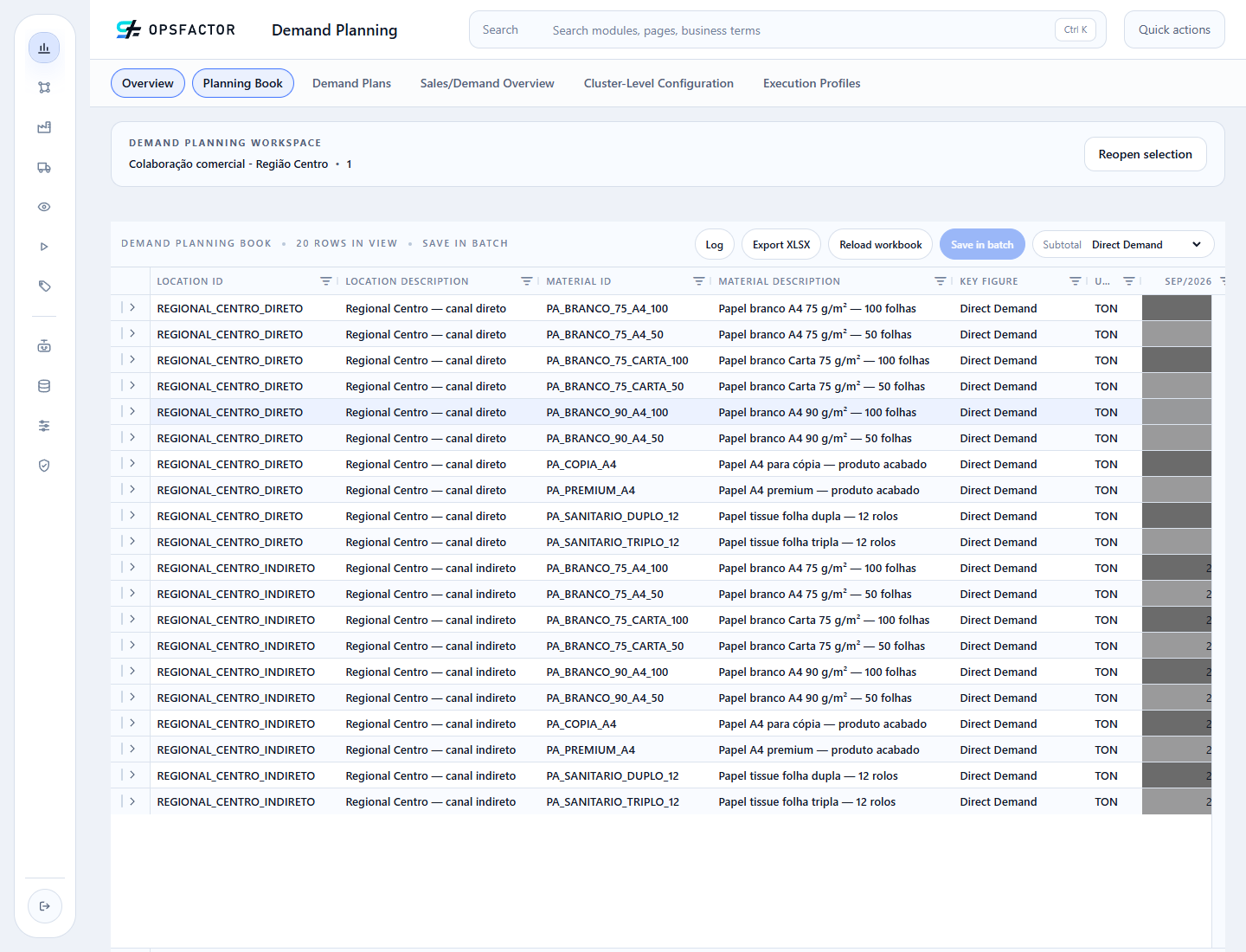Image resolution: width=1246 pixels, height=952 pixels.
Task: Click the Reload workbook button
Action: [880, 245]
